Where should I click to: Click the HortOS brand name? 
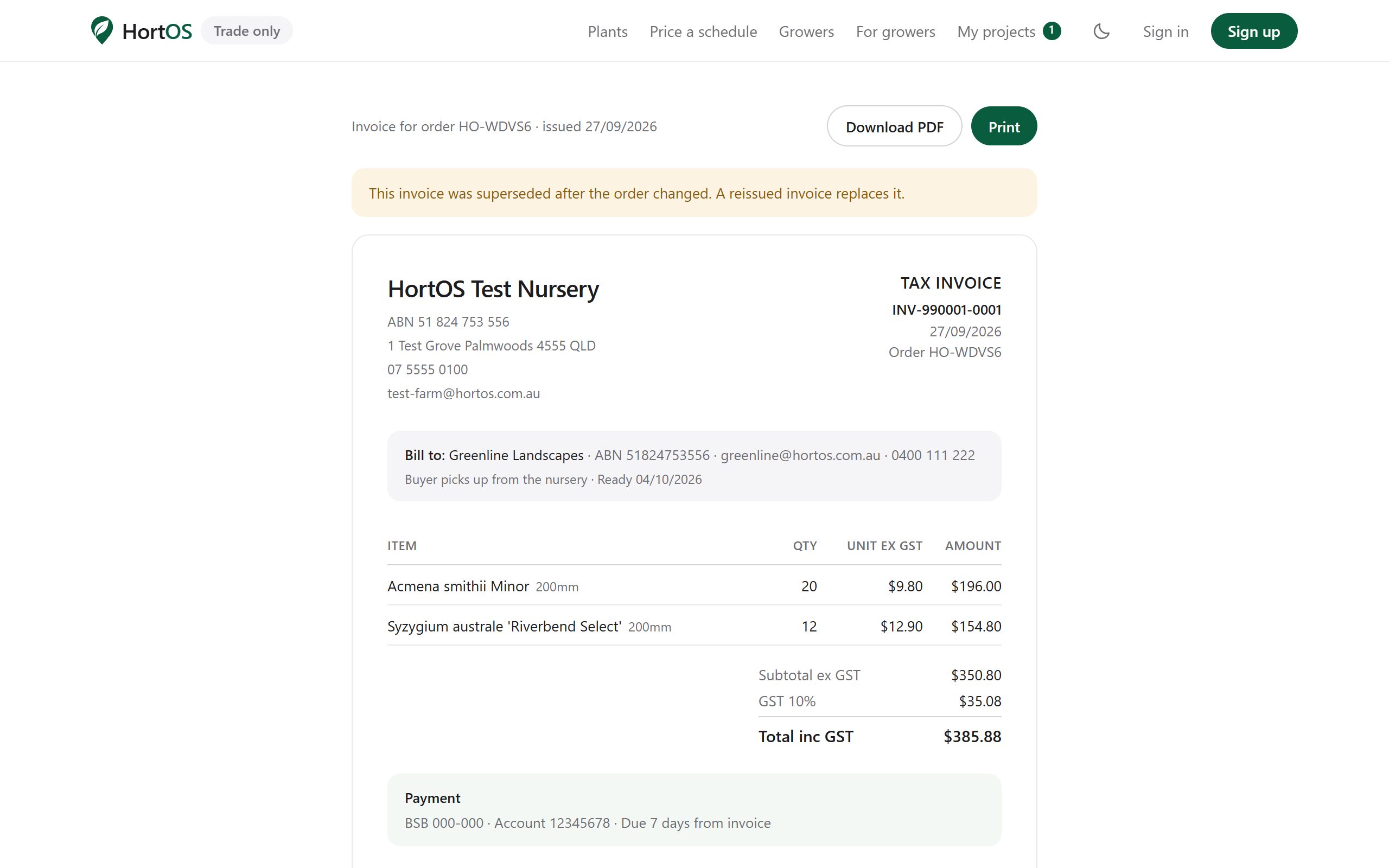point(157,31)
